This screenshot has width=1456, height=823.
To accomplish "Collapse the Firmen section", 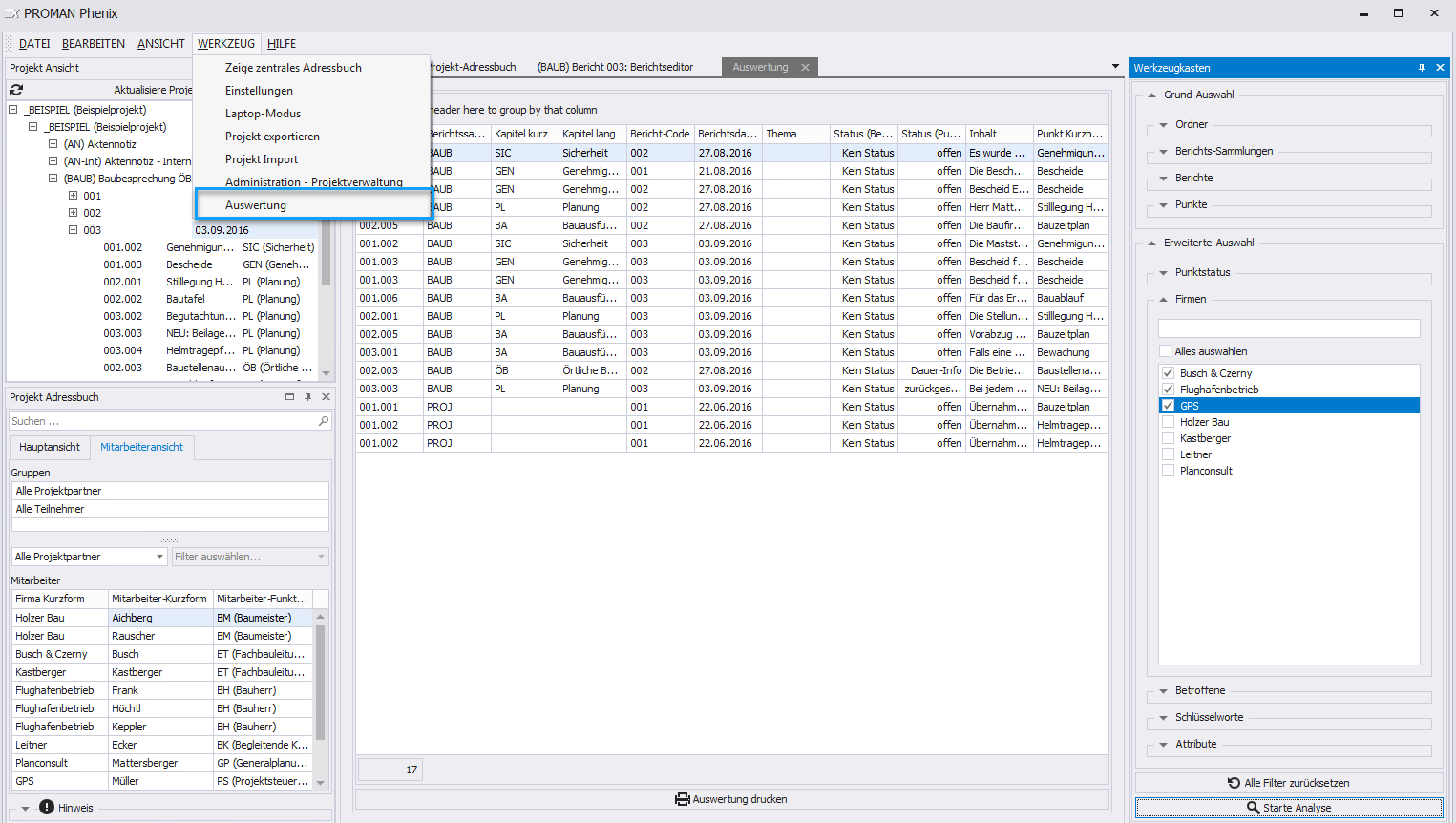I will click(1163, 299).
